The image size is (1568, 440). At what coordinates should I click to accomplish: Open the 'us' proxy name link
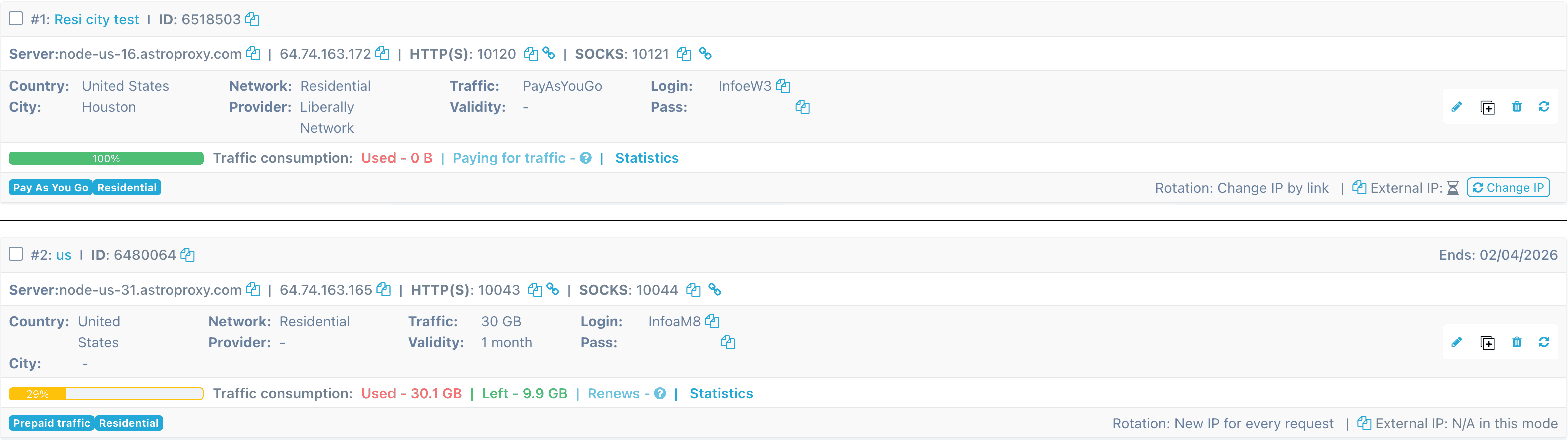63,255
